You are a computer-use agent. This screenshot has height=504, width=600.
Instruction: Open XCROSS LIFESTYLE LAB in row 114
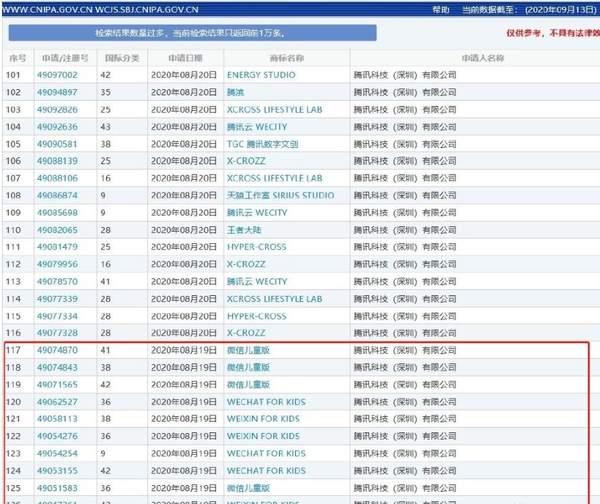pos(274,299)
